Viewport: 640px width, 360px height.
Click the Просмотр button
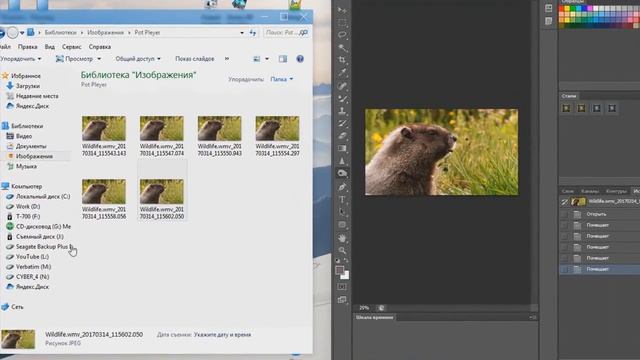coord(75,59)
